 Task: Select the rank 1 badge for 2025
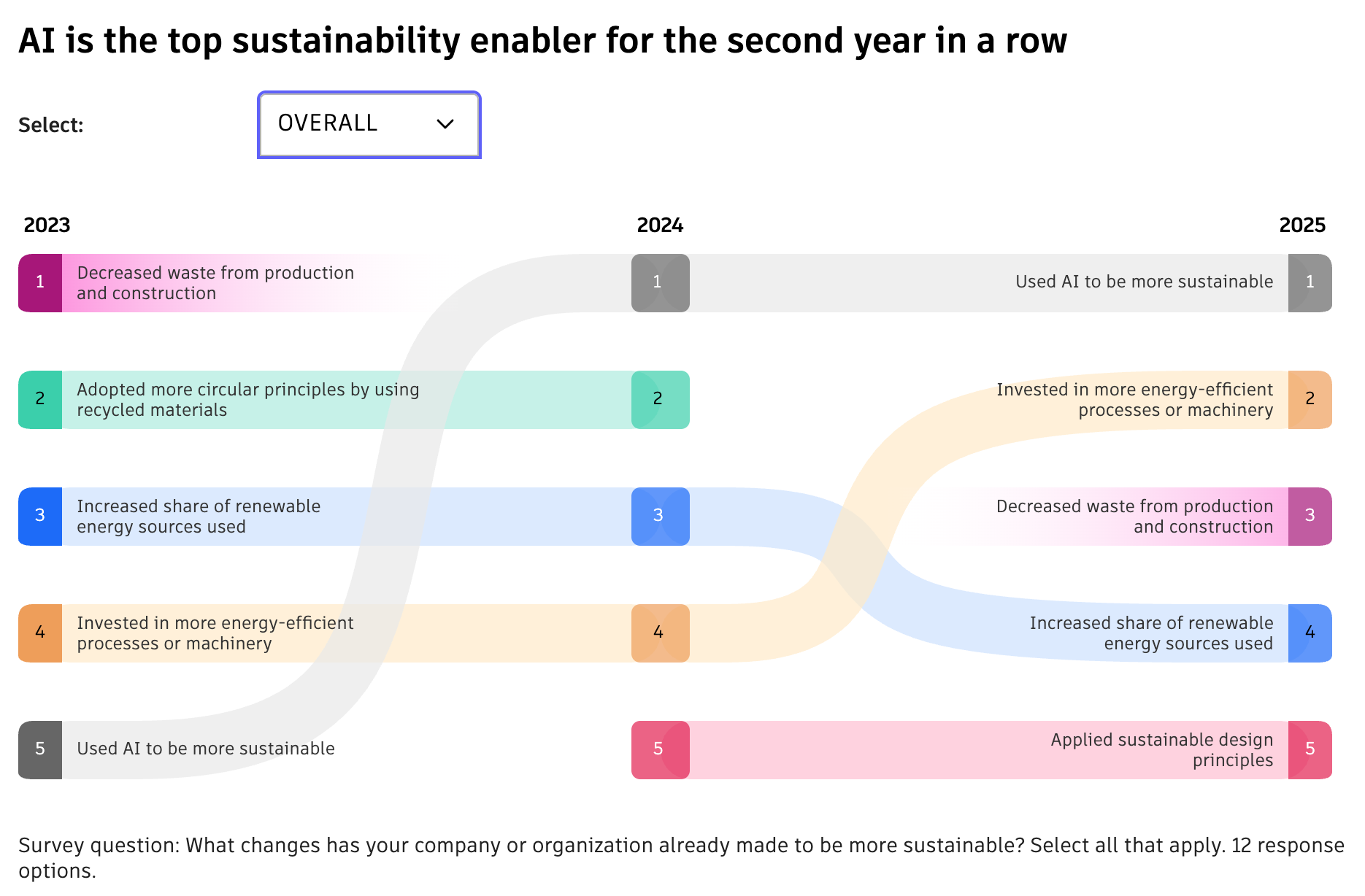point(1310,283)
